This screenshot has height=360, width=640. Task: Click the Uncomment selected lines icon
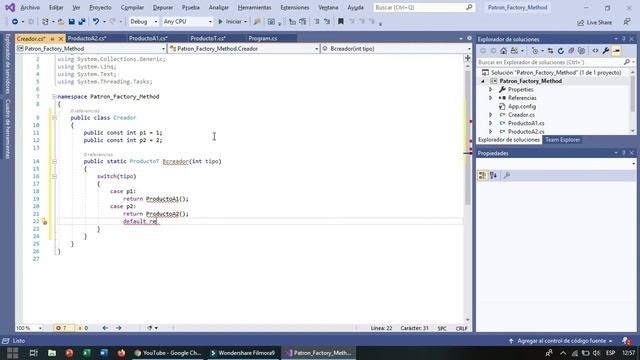[x=327, y=22]
